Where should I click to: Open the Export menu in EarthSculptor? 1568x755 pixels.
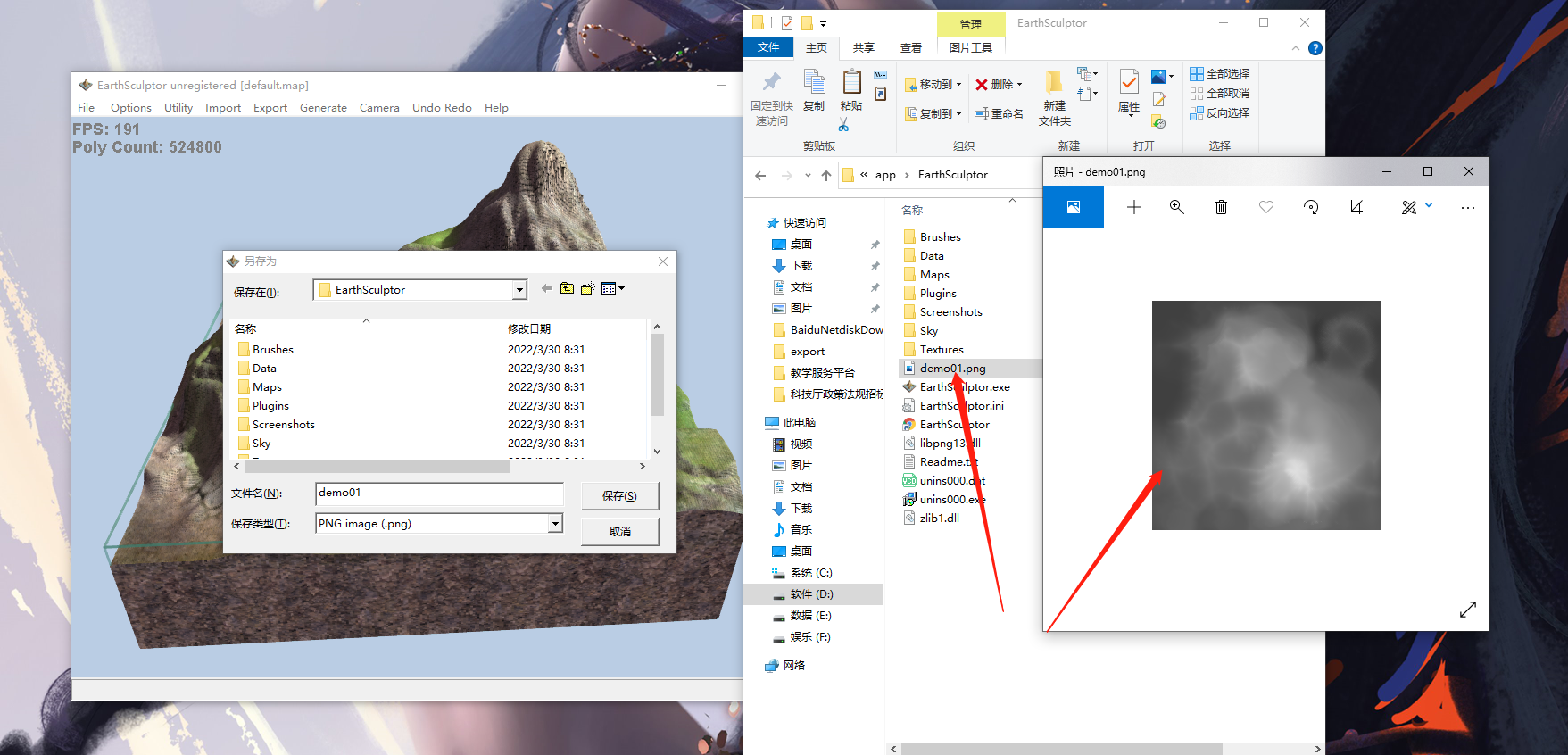pyautogui.click(x=270, y=107)
